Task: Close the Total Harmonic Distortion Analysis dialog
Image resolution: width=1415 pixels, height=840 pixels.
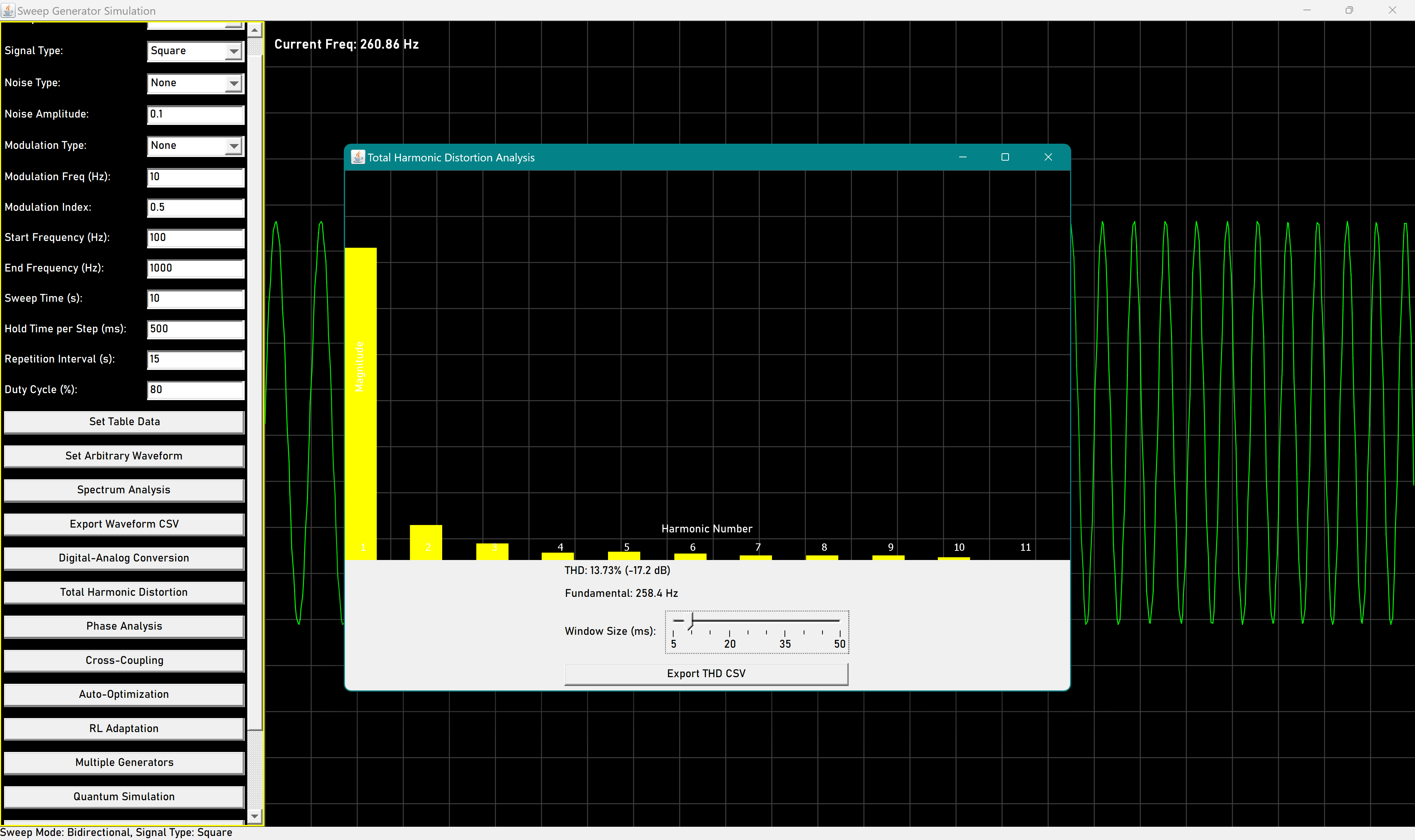Action: click(x=1048, y=157)
